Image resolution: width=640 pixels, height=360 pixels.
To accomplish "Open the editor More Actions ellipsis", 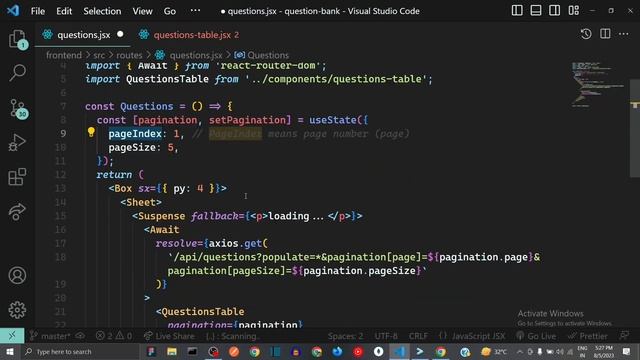I will point(624,34).
